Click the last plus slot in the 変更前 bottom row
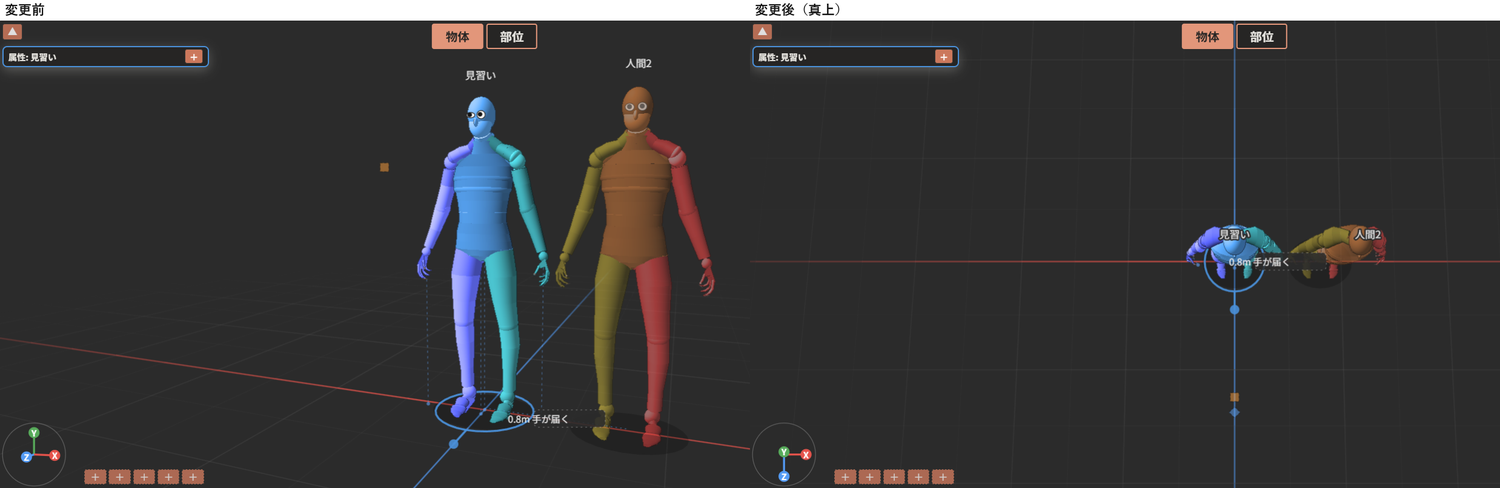Screen dimensions: 1500x488 point(193,477)
